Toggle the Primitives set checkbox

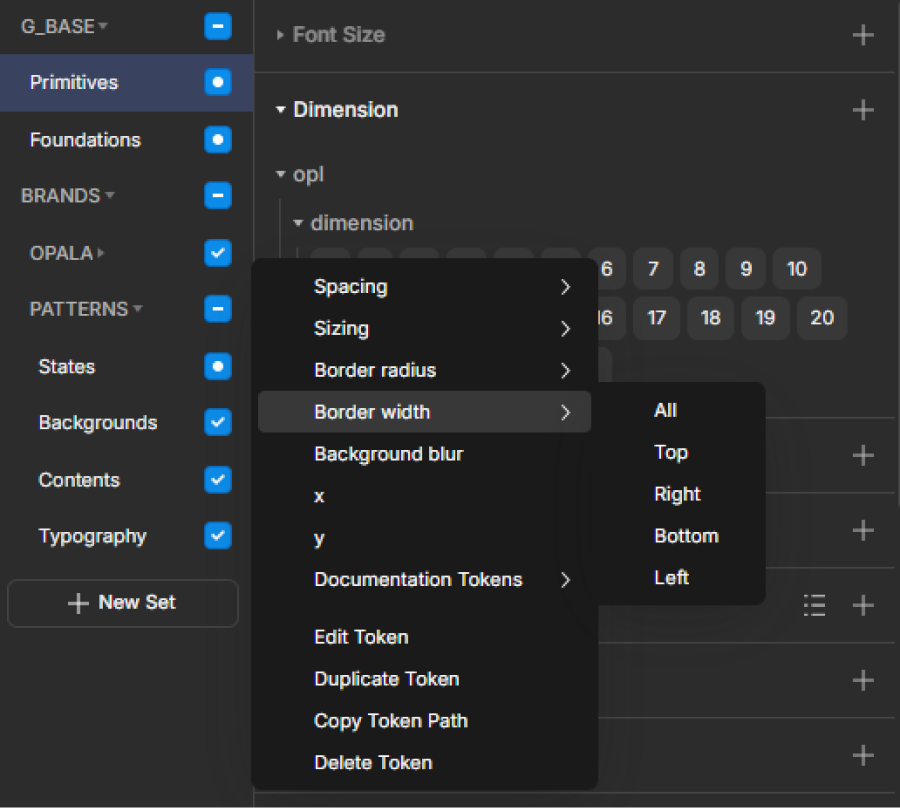[x=217, y=82]
